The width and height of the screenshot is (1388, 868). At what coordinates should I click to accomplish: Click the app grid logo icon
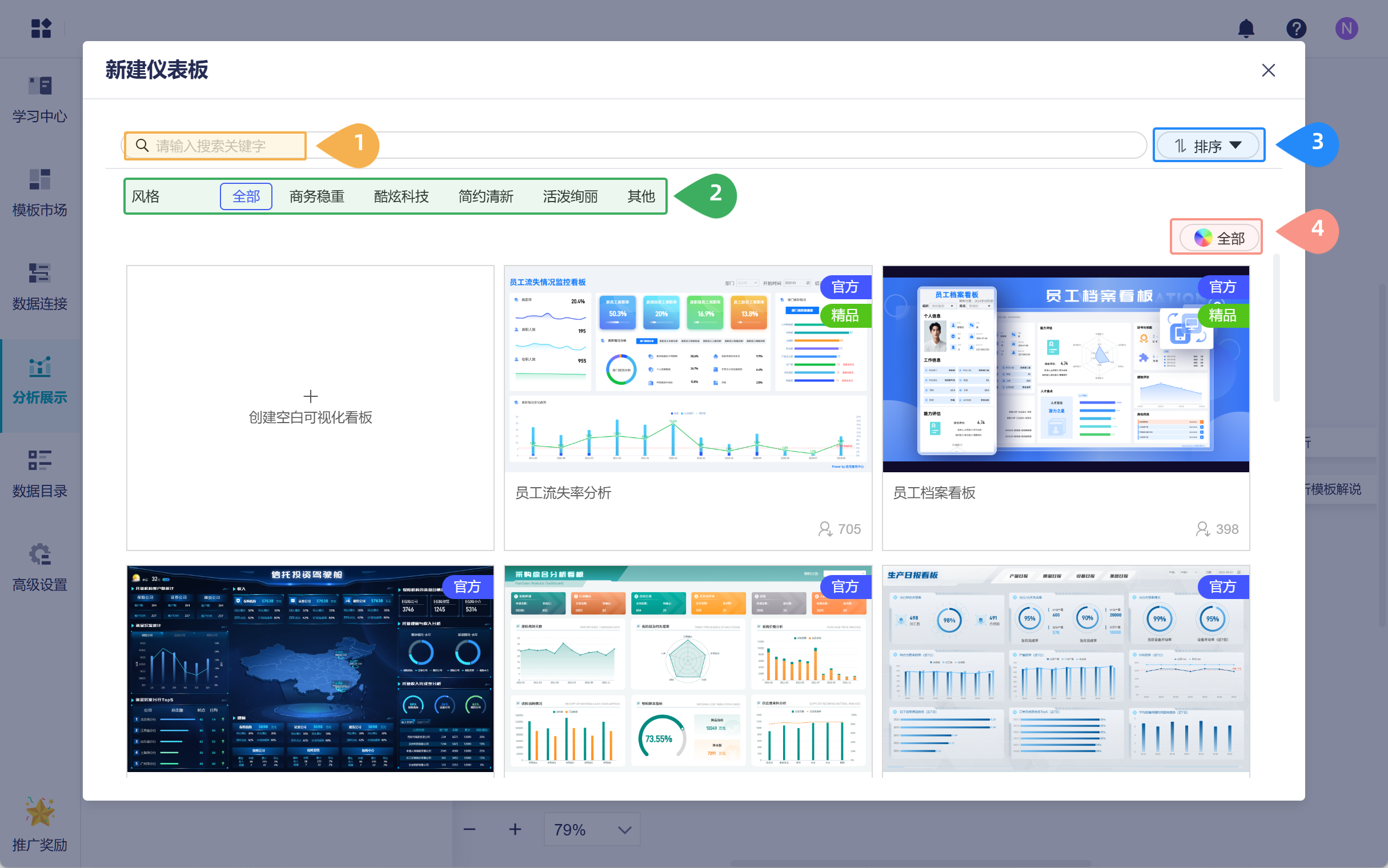point(41,28)
